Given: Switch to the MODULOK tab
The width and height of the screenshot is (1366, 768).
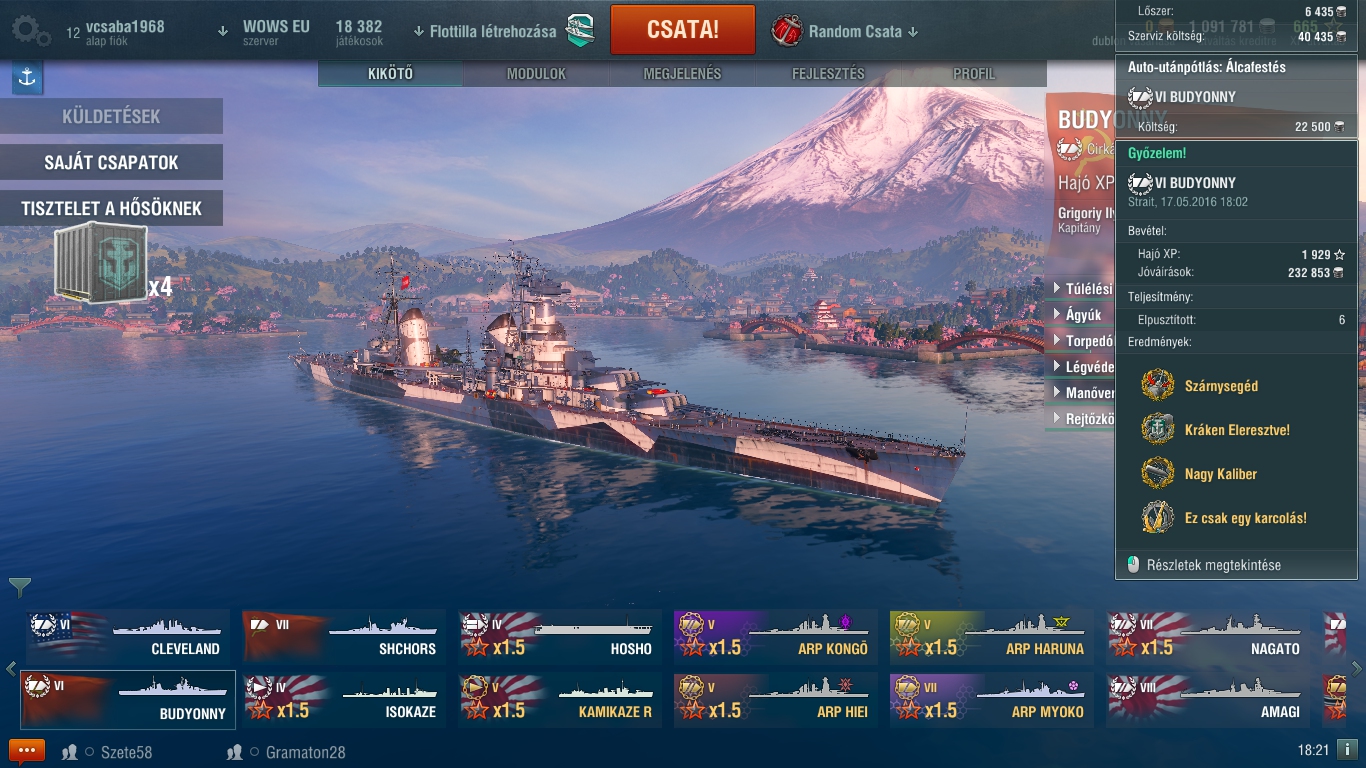Looking at the screenshot, I should 536,74.
